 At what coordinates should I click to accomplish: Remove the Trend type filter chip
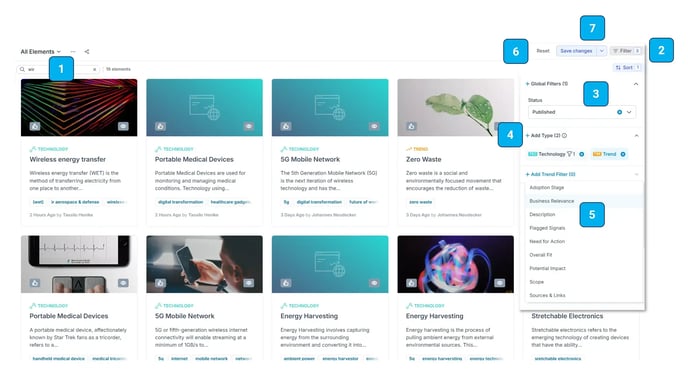623,154
